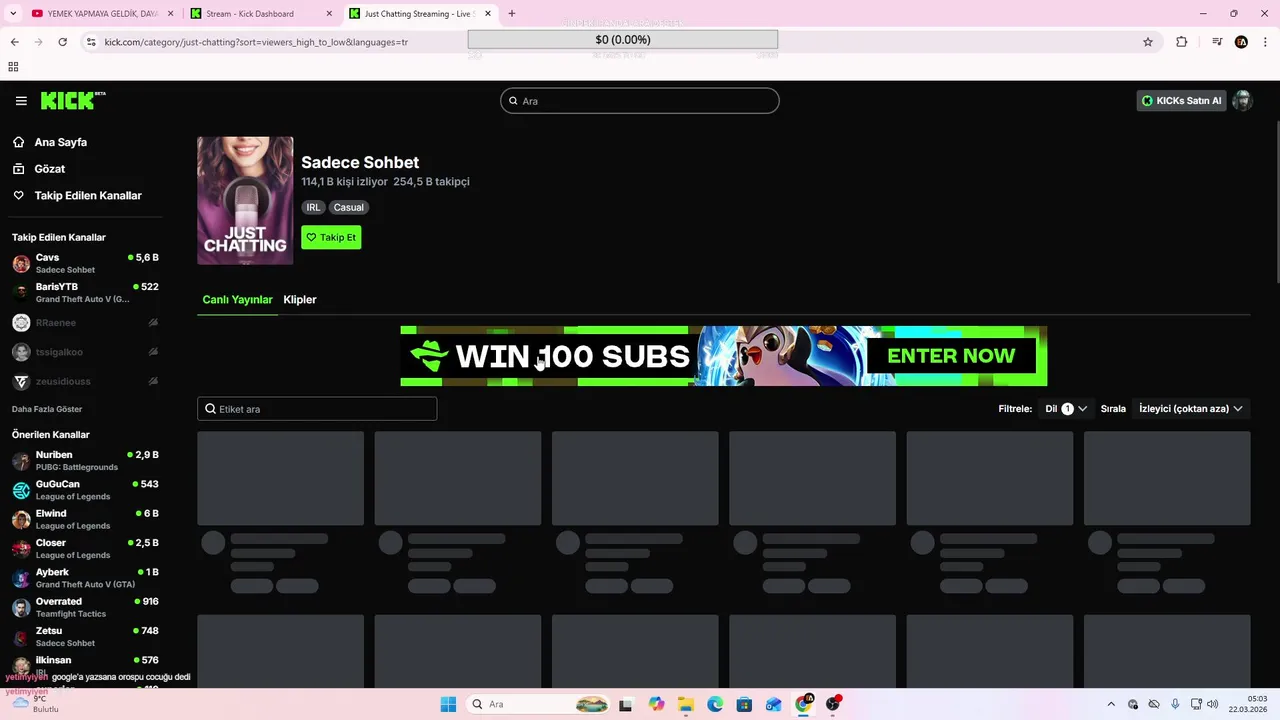
Task: Open Windows Start menu
Action: click(448, 704)
